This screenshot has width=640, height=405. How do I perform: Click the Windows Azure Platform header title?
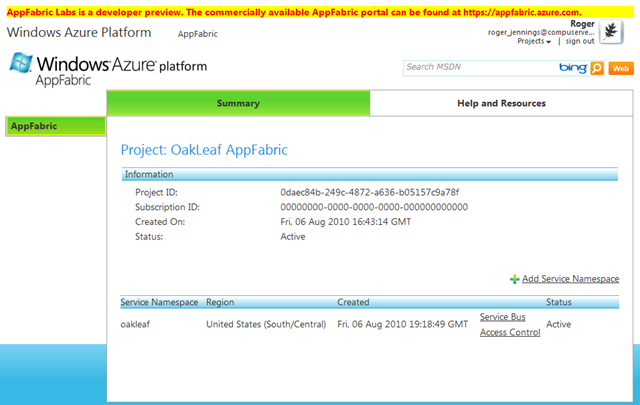79,33
